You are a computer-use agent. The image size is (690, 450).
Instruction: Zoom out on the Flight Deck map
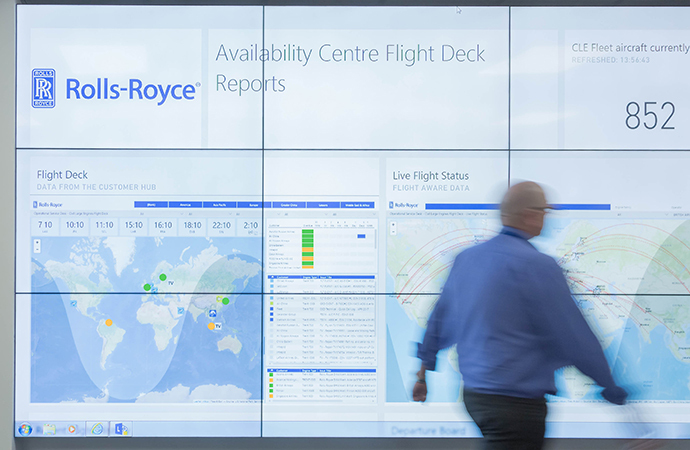click(37, 249)
